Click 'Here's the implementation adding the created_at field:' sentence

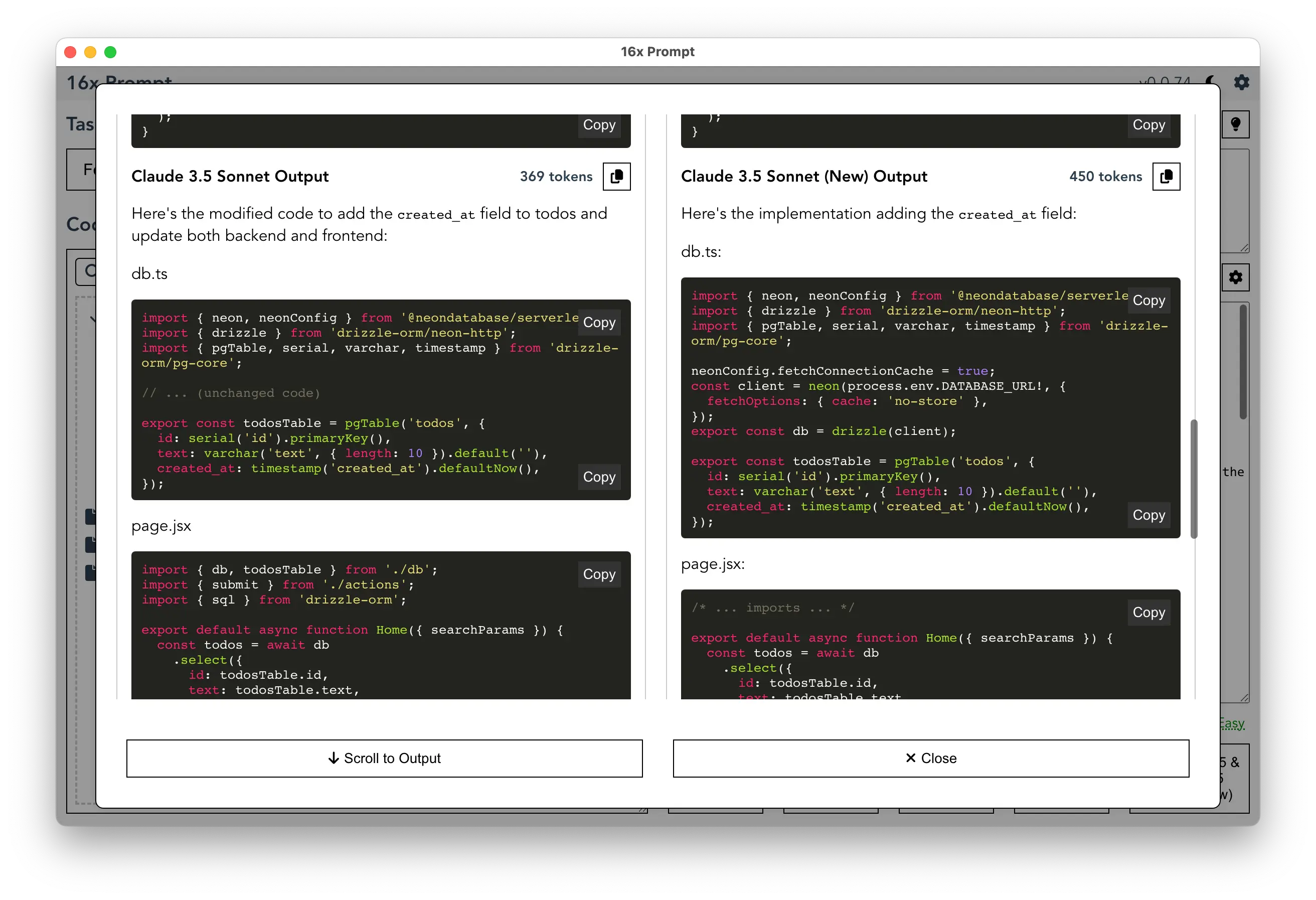pyautogui.click(x=879, y=214)
